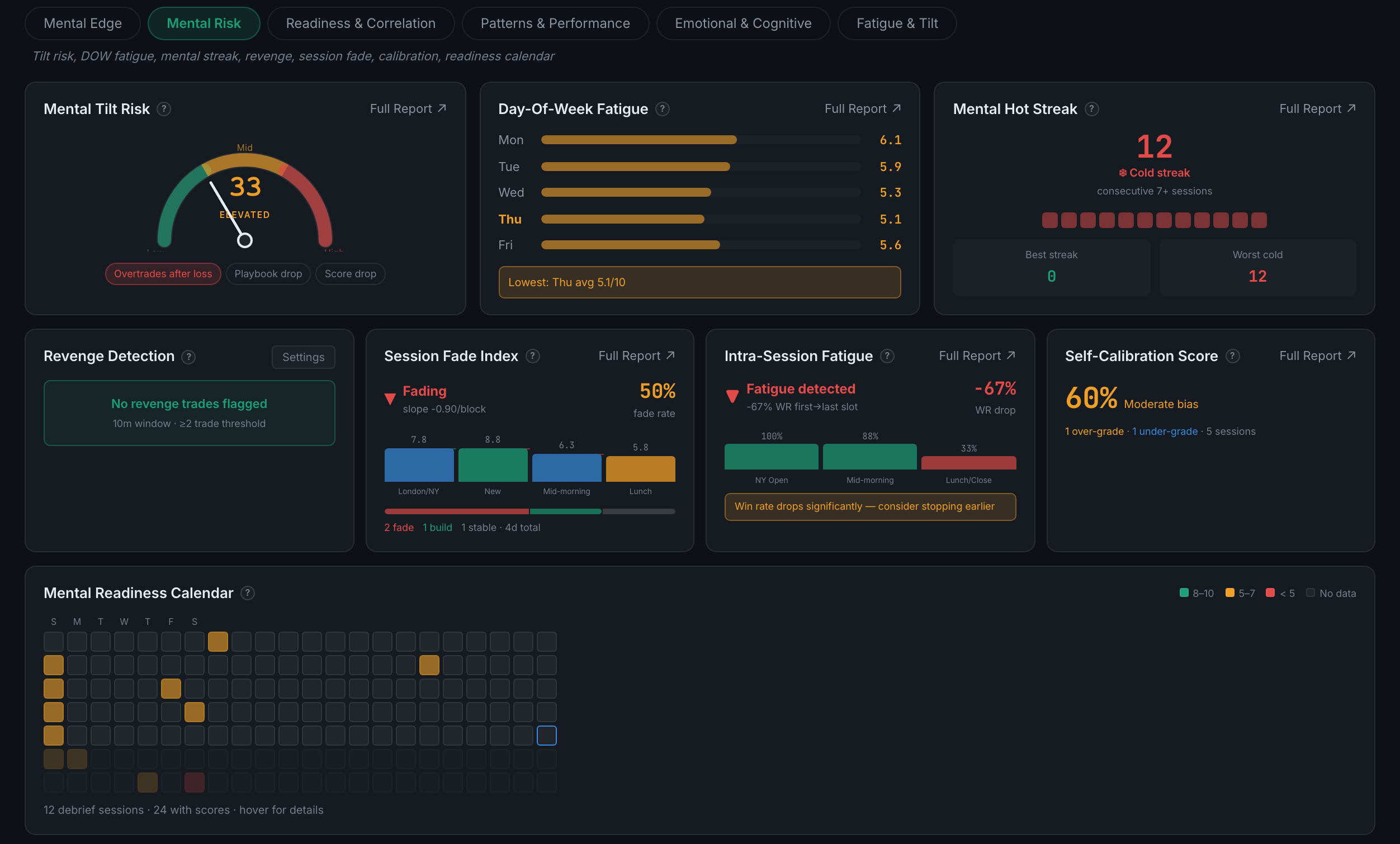The height and width of the screenshot is (844, 1400).
Task: Open help tooltip for Day-Of-Week Fatigue
Action: pyautogui.click(x=663, y=108)
